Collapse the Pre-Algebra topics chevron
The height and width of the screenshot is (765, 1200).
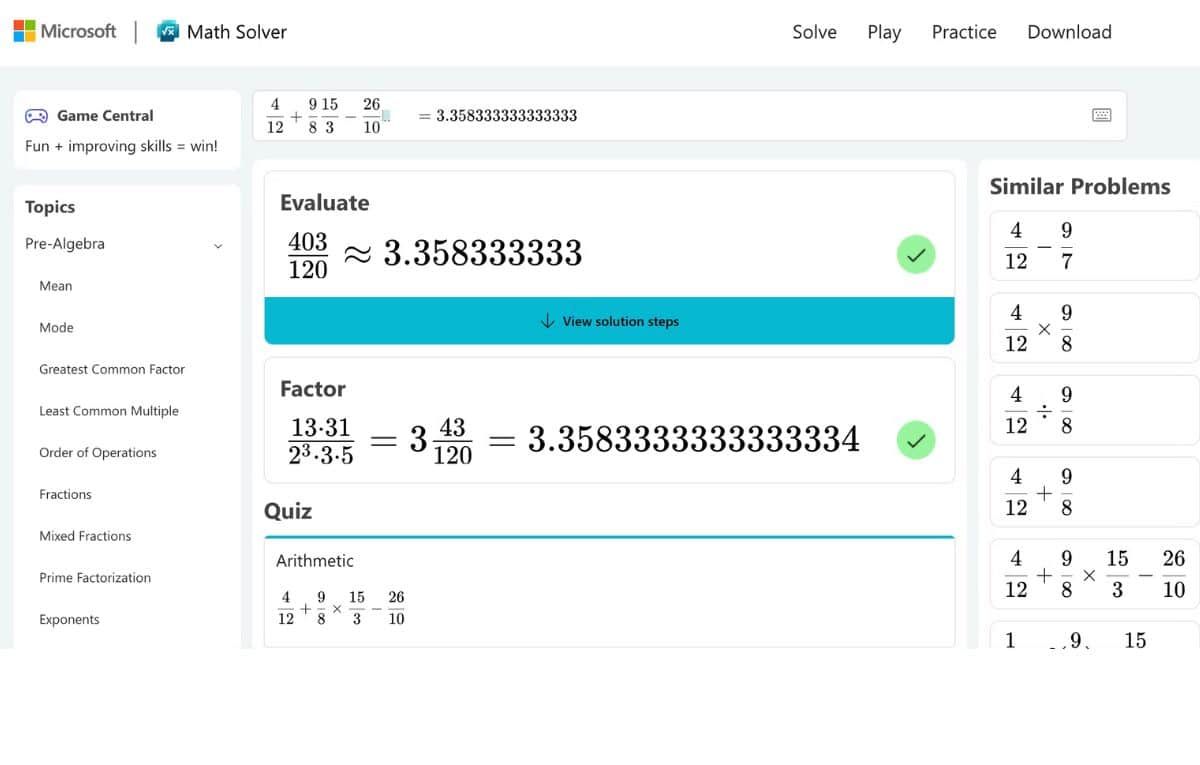[218, 245]
